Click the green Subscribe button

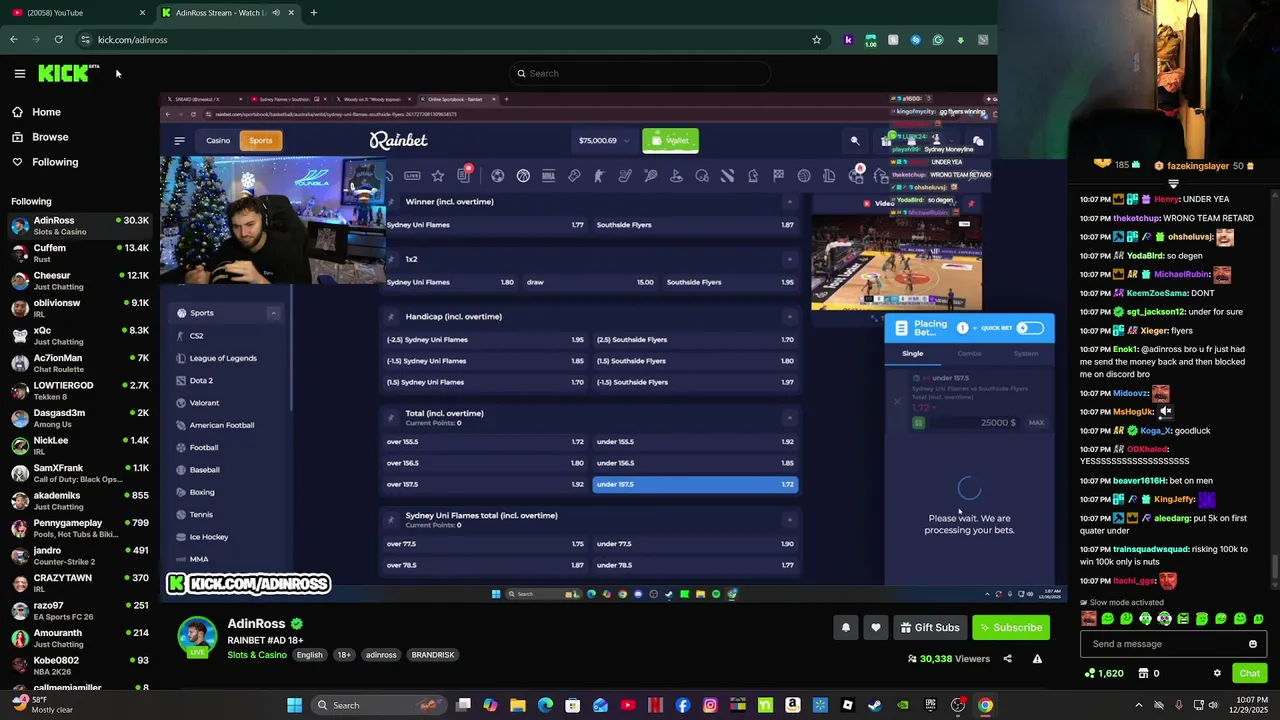1011,627
